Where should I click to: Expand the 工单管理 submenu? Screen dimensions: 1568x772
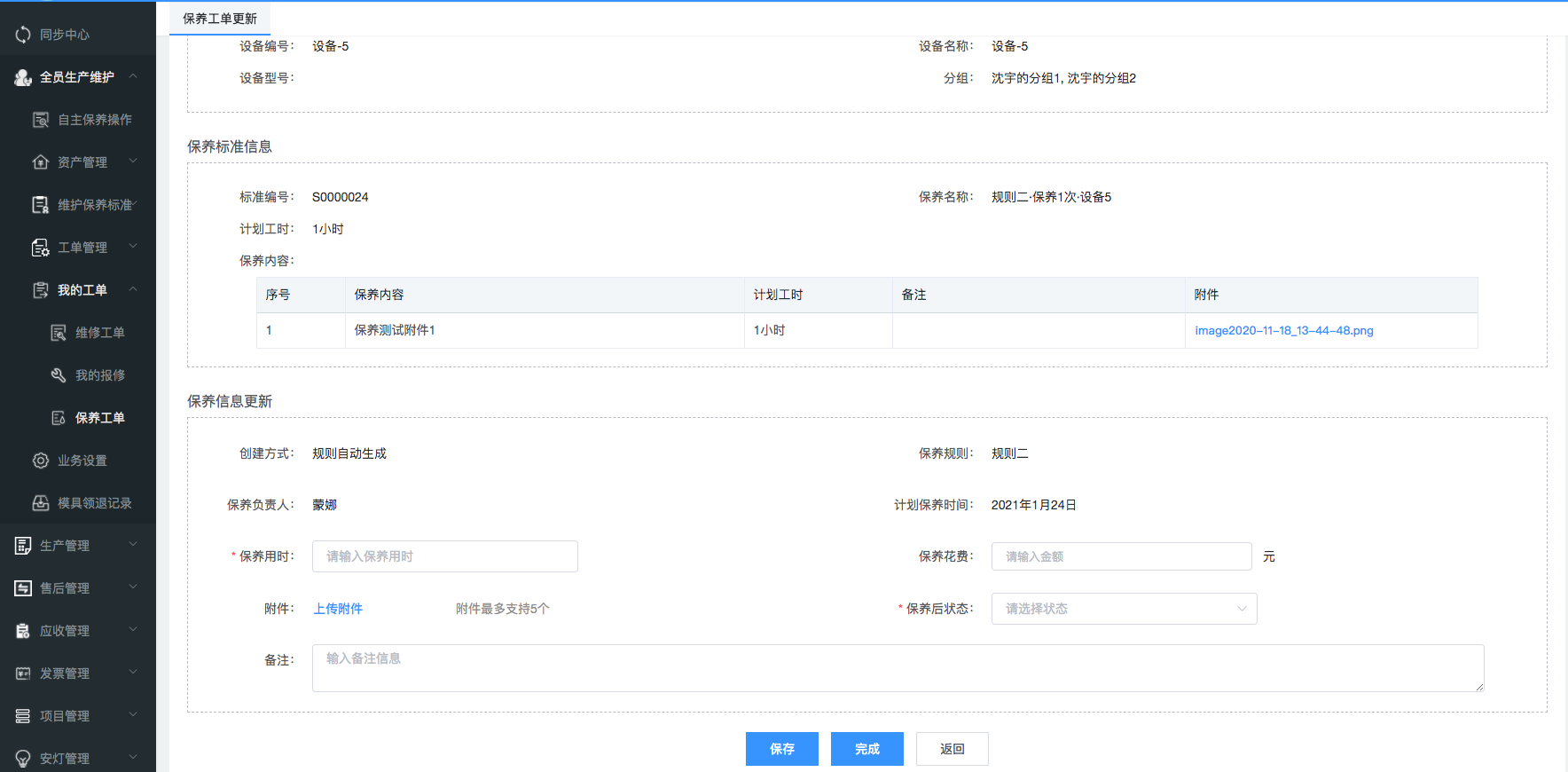133,247
